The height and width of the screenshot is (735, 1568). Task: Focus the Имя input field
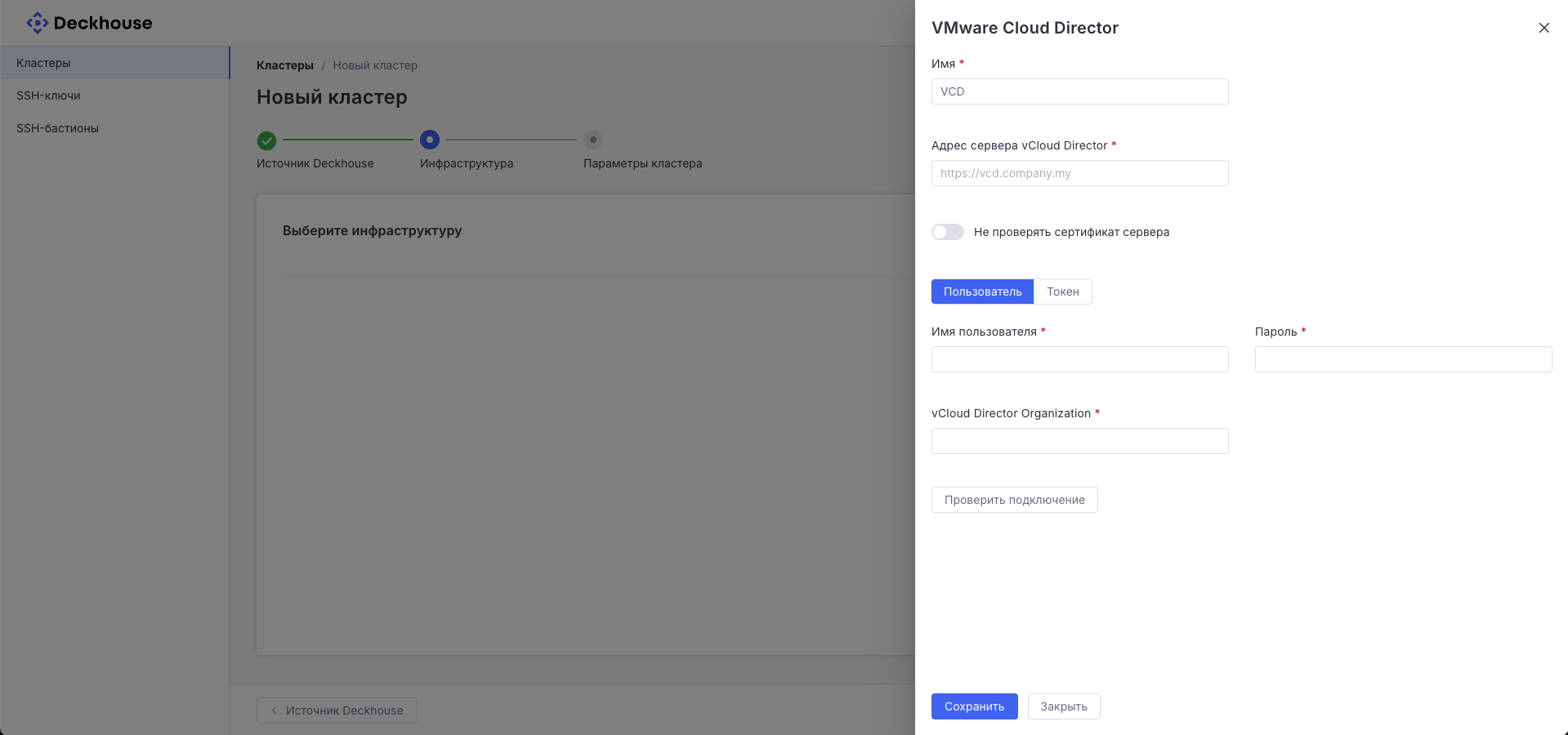click(x=1079, y=91)
